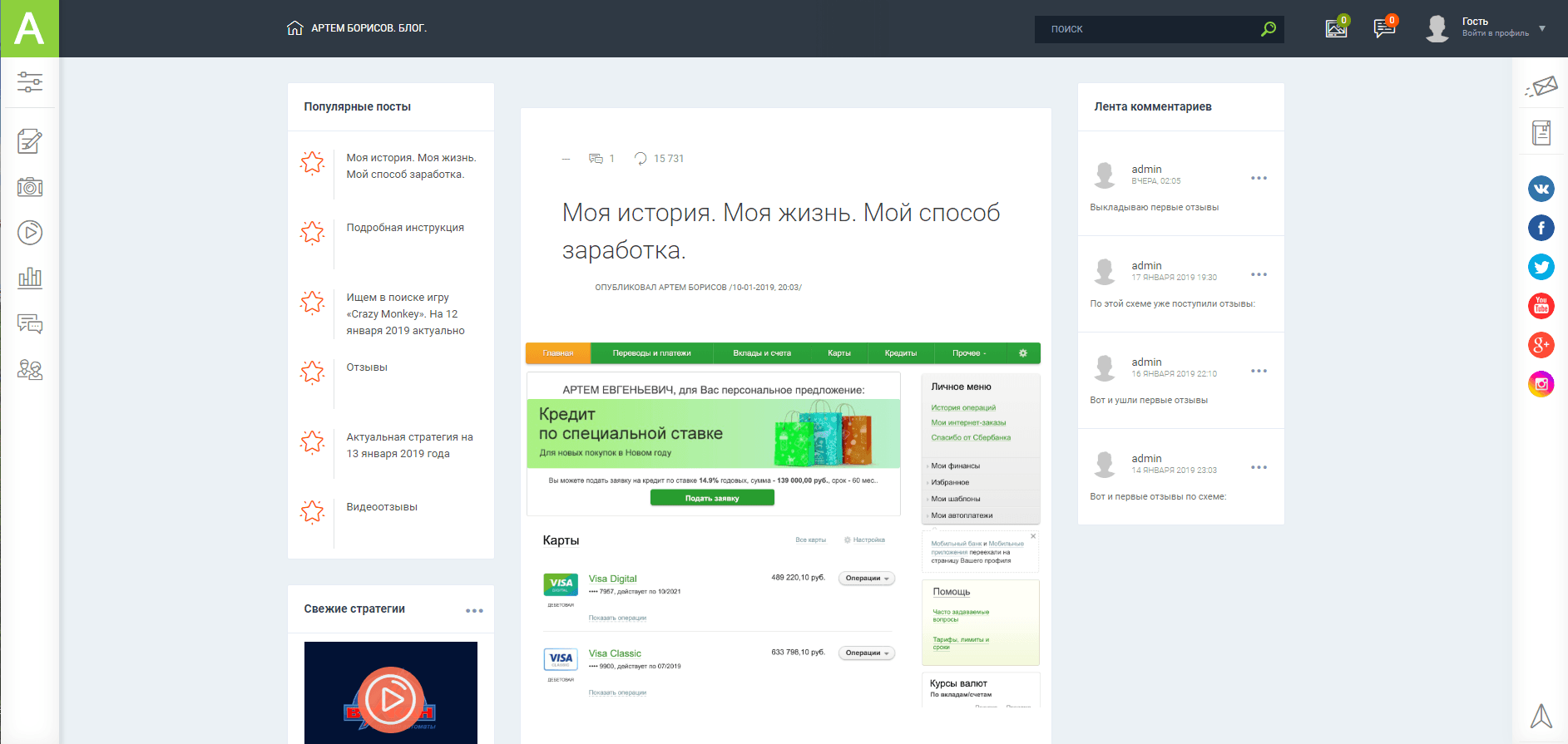Image resolution: width=1568 pixels, height=744 pixels.
Task: Click the home icon next to blog title
Action: pyautogui.click(x=294, y=28)
